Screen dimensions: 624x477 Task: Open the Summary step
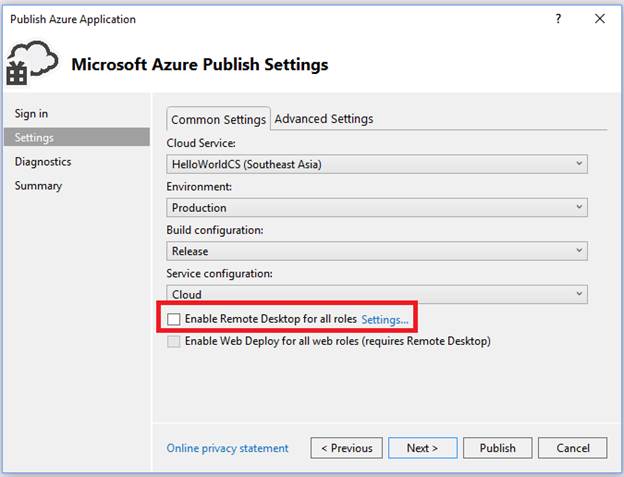point(38,186)
